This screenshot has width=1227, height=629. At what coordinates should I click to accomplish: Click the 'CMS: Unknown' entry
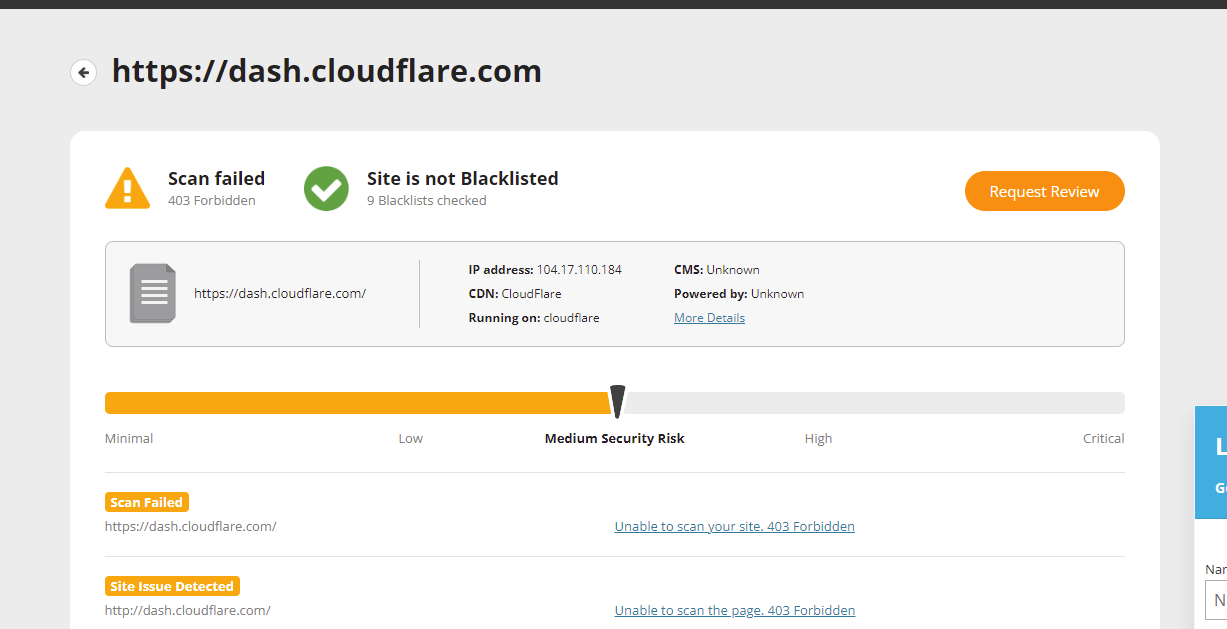[x=717, y=270]
